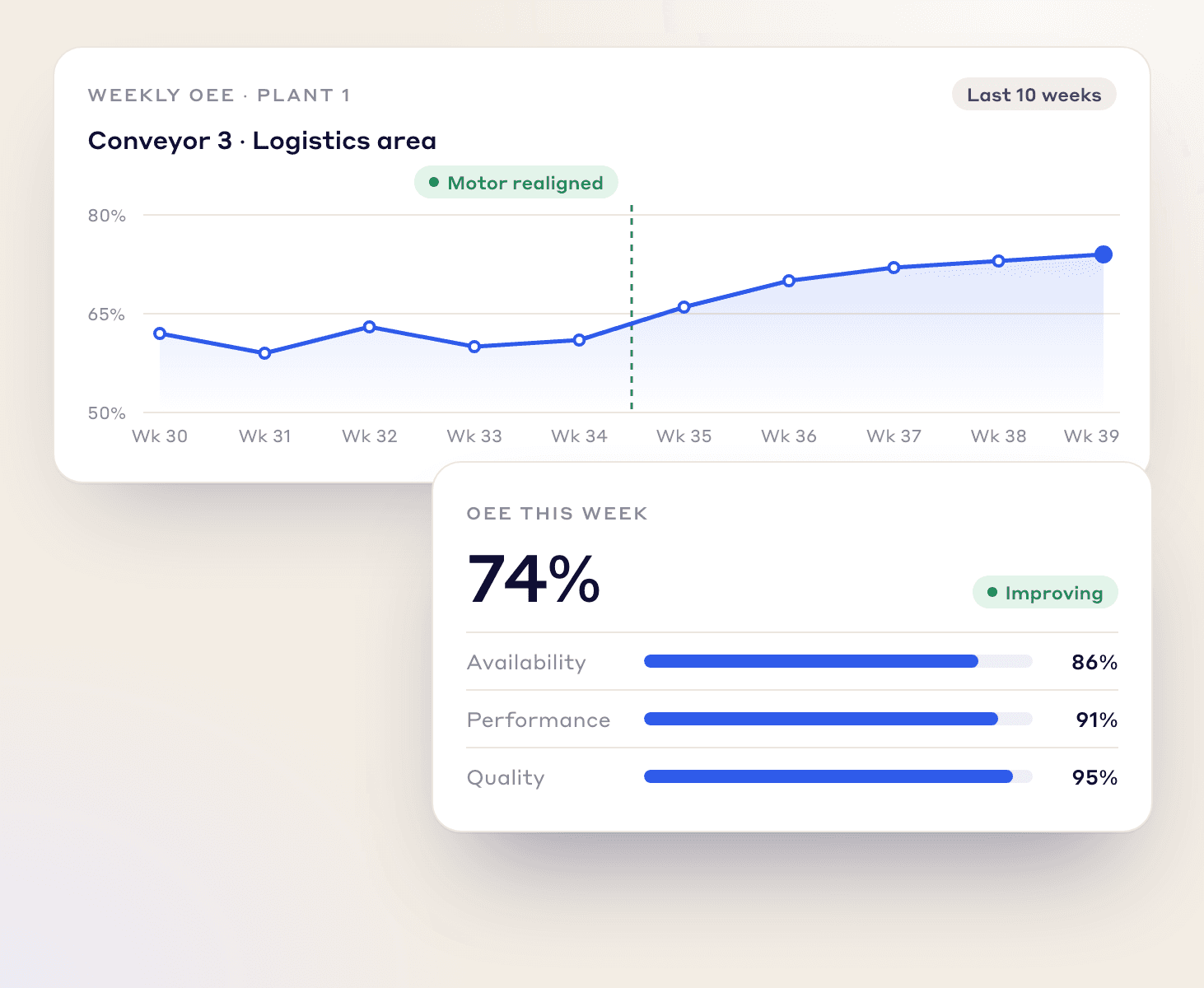
Task: Click the green dashed Motor realigned marker line
Action: pyautogui.click(x=632, y=307)
